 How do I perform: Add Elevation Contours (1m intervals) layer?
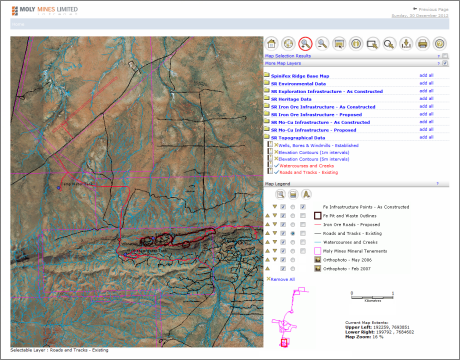314,152
